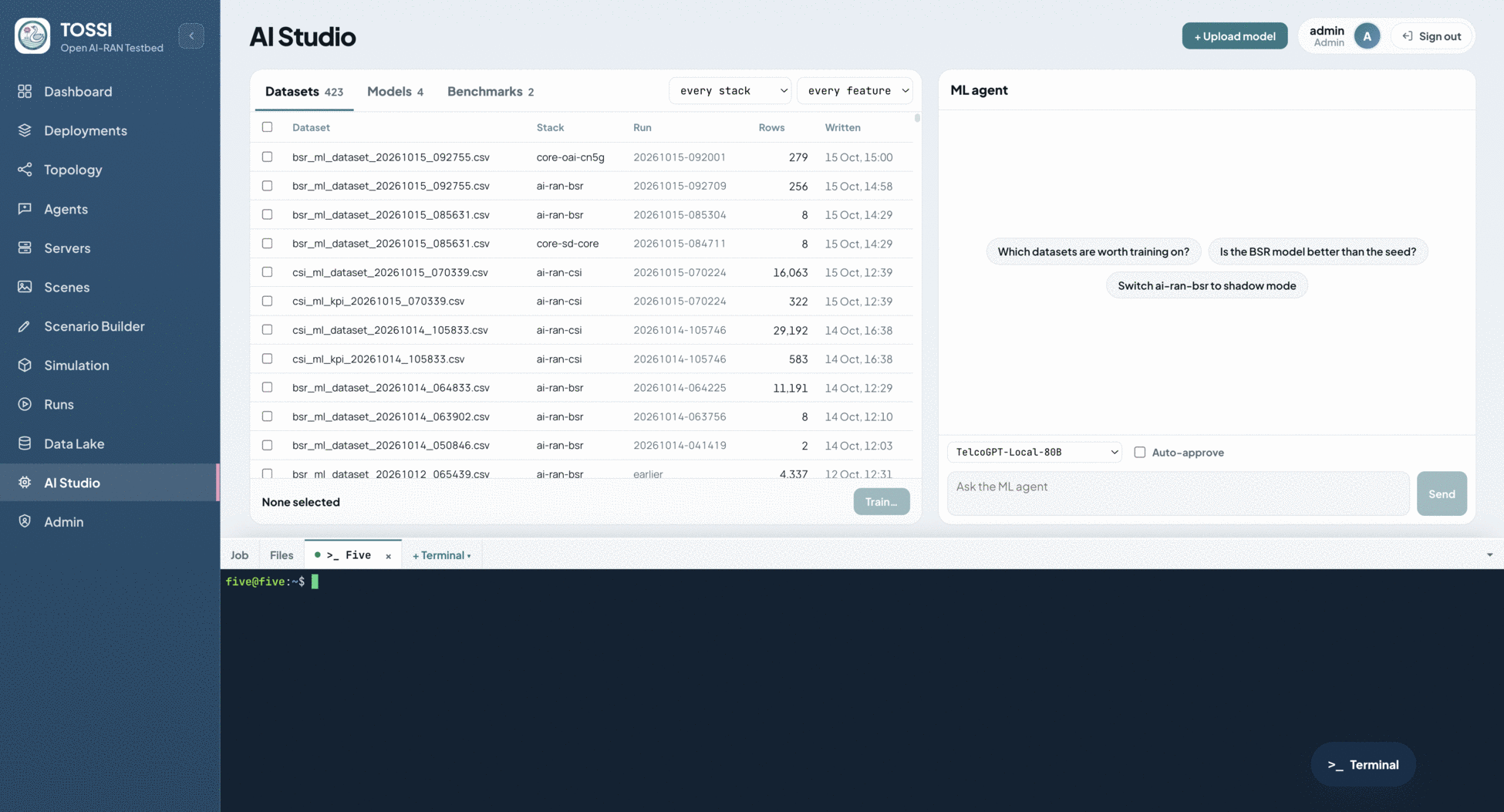Viewport: 1504px width, 812px height.
Task: Click the 'Written' column header
Action: [x=842, y=127]
